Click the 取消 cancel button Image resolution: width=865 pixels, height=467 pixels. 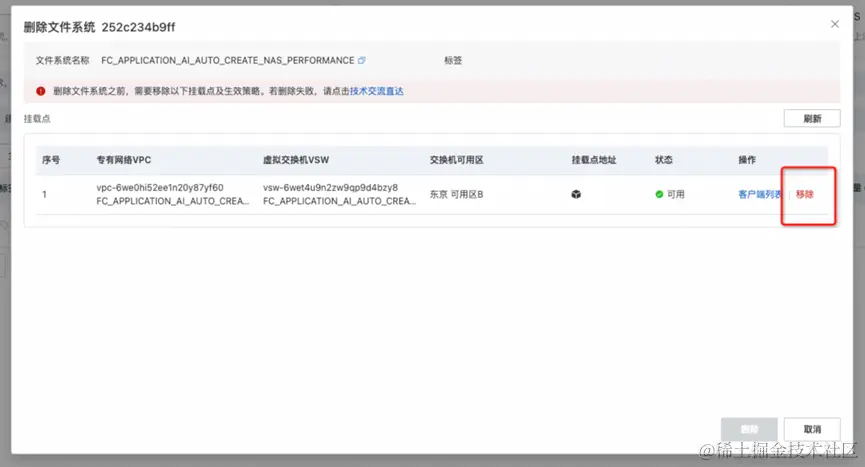pyautogui.click(x=812, y=429)
